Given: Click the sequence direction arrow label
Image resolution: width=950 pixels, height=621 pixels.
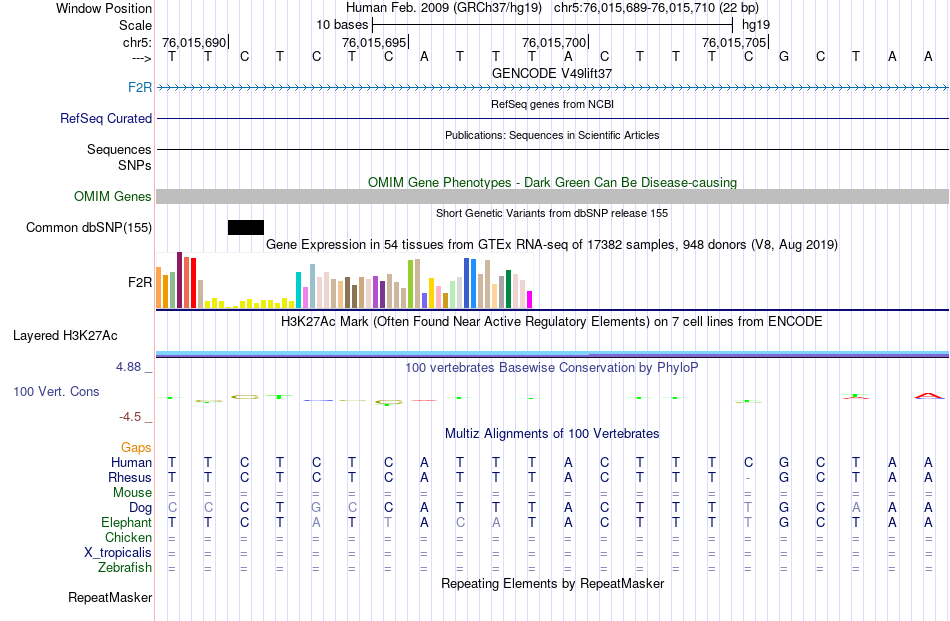Looking at the screenshot, I should tap(142, 58).
